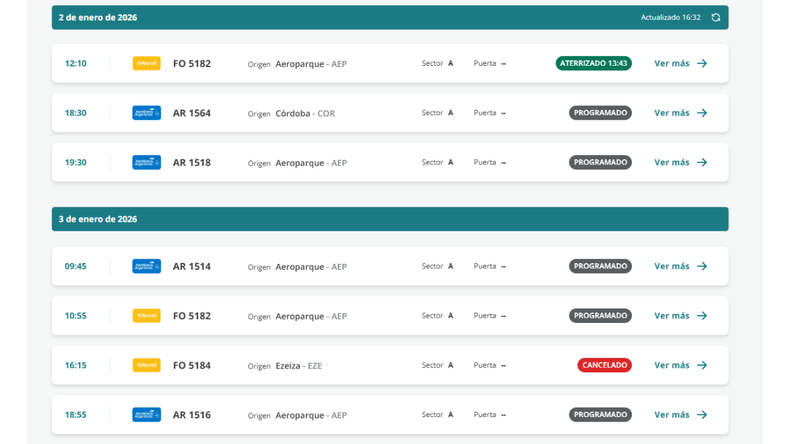Open Ver más for flight AR 1516

(680, 415)
